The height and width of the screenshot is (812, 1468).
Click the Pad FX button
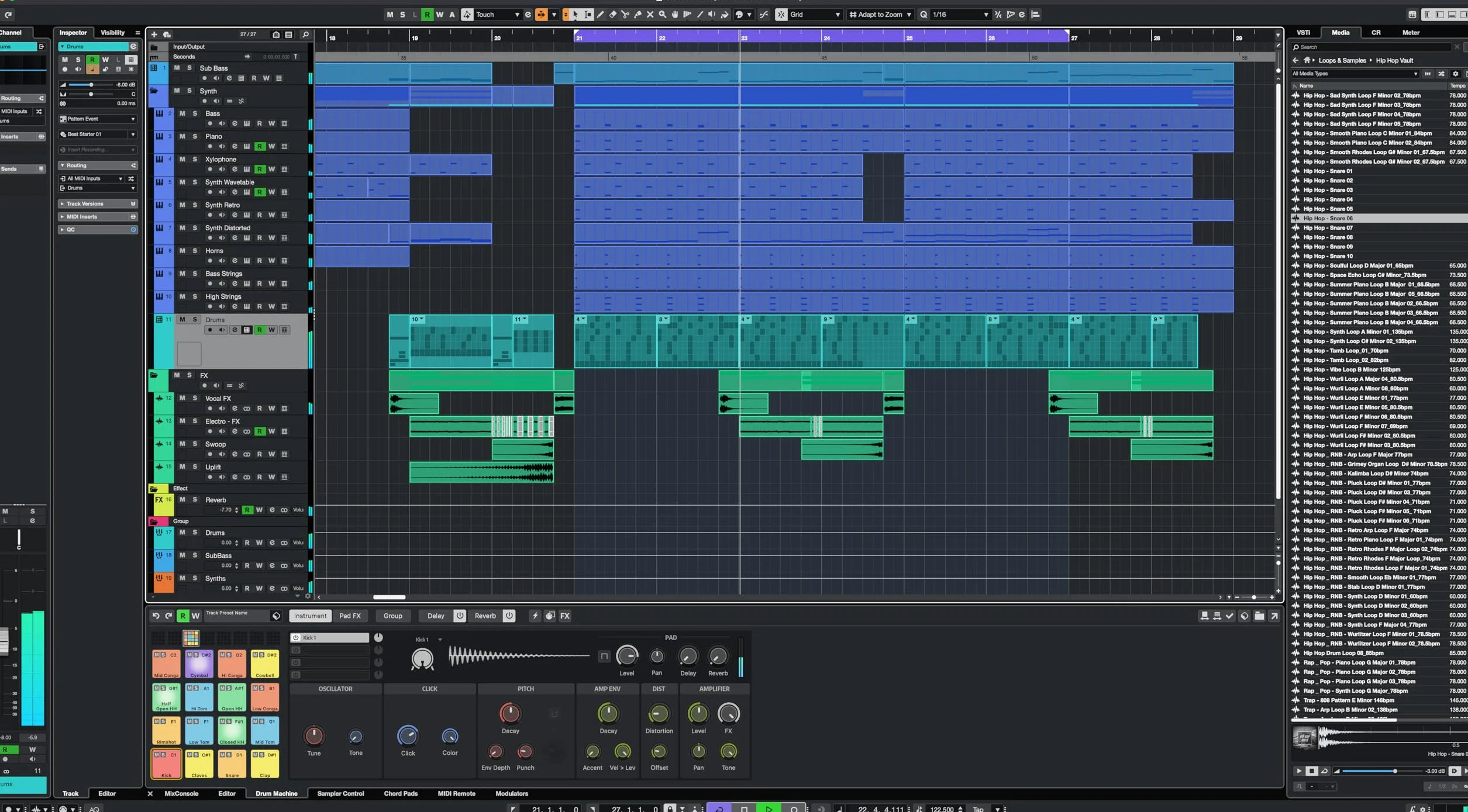click(350, 616)
